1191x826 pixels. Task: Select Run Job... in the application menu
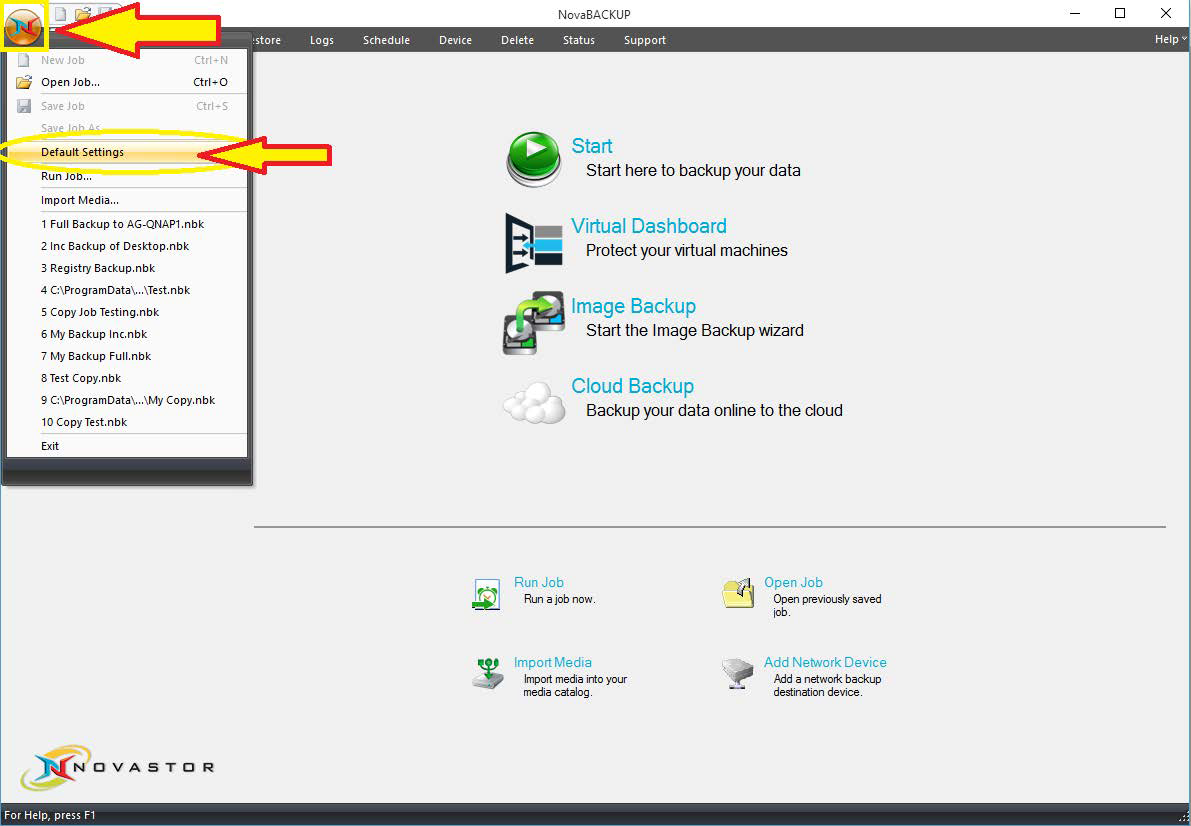(x=127, y=176)
